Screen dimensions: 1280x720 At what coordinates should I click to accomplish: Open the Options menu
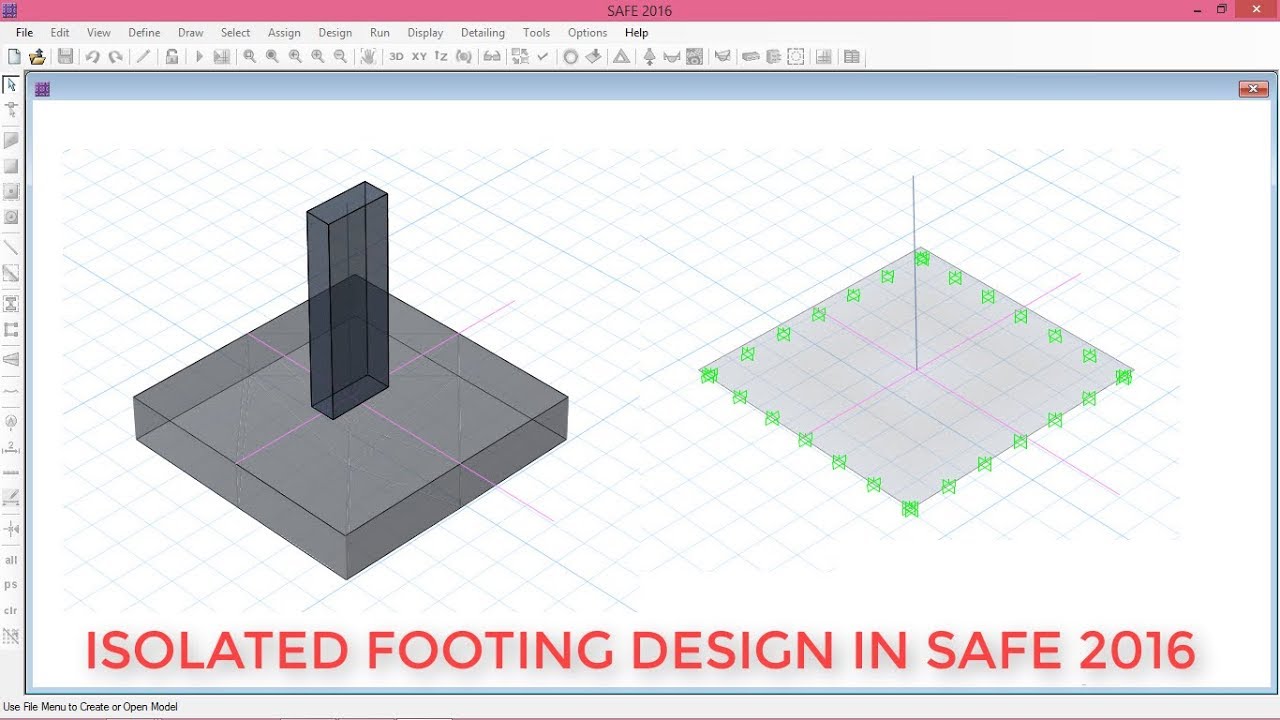point(587,33)
